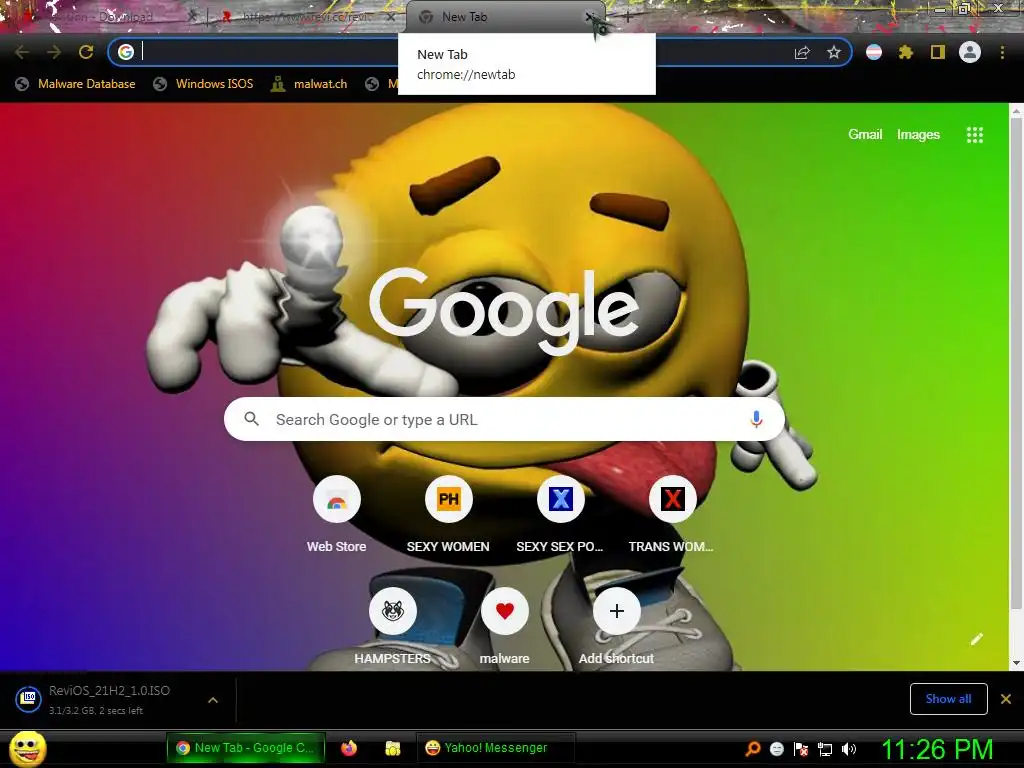Viewport: 1024px width, 768px height.
Task: Go back with the back arrow
Action: (22, 52)
